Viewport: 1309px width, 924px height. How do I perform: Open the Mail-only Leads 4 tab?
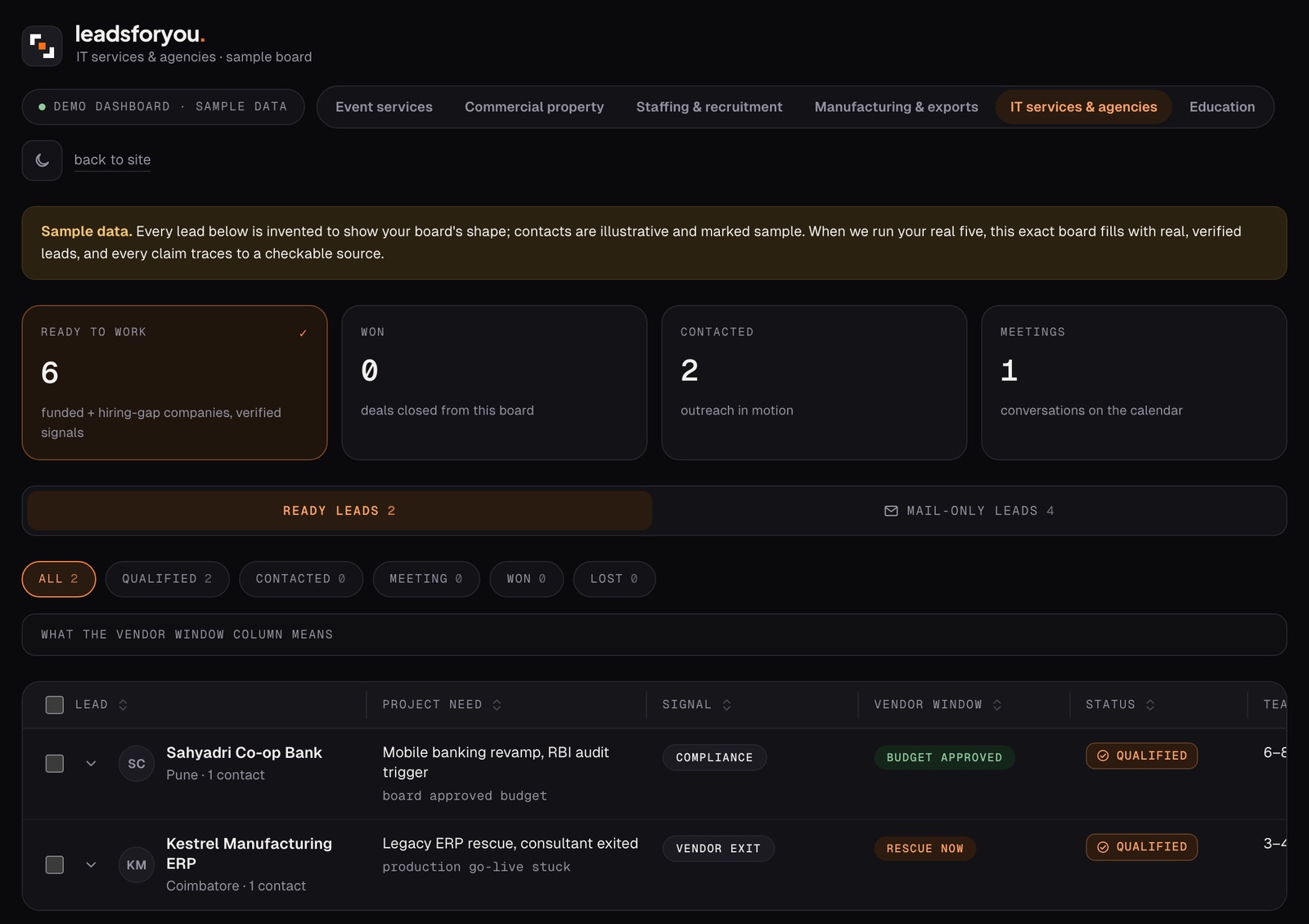969,511
